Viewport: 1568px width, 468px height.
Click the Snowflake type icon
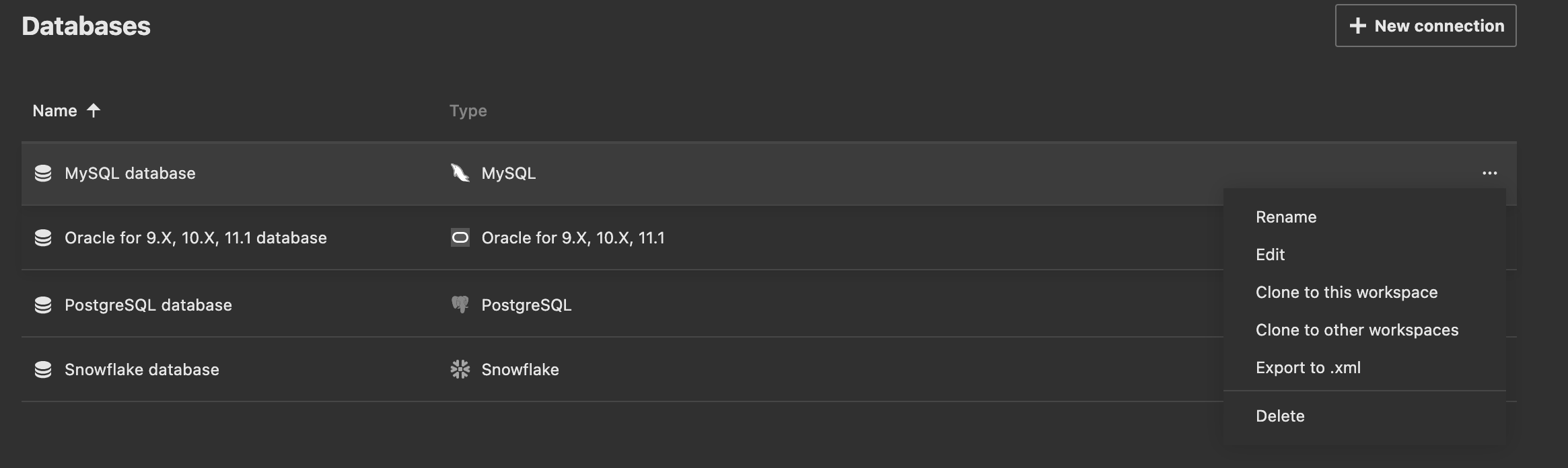click(460, 368)
